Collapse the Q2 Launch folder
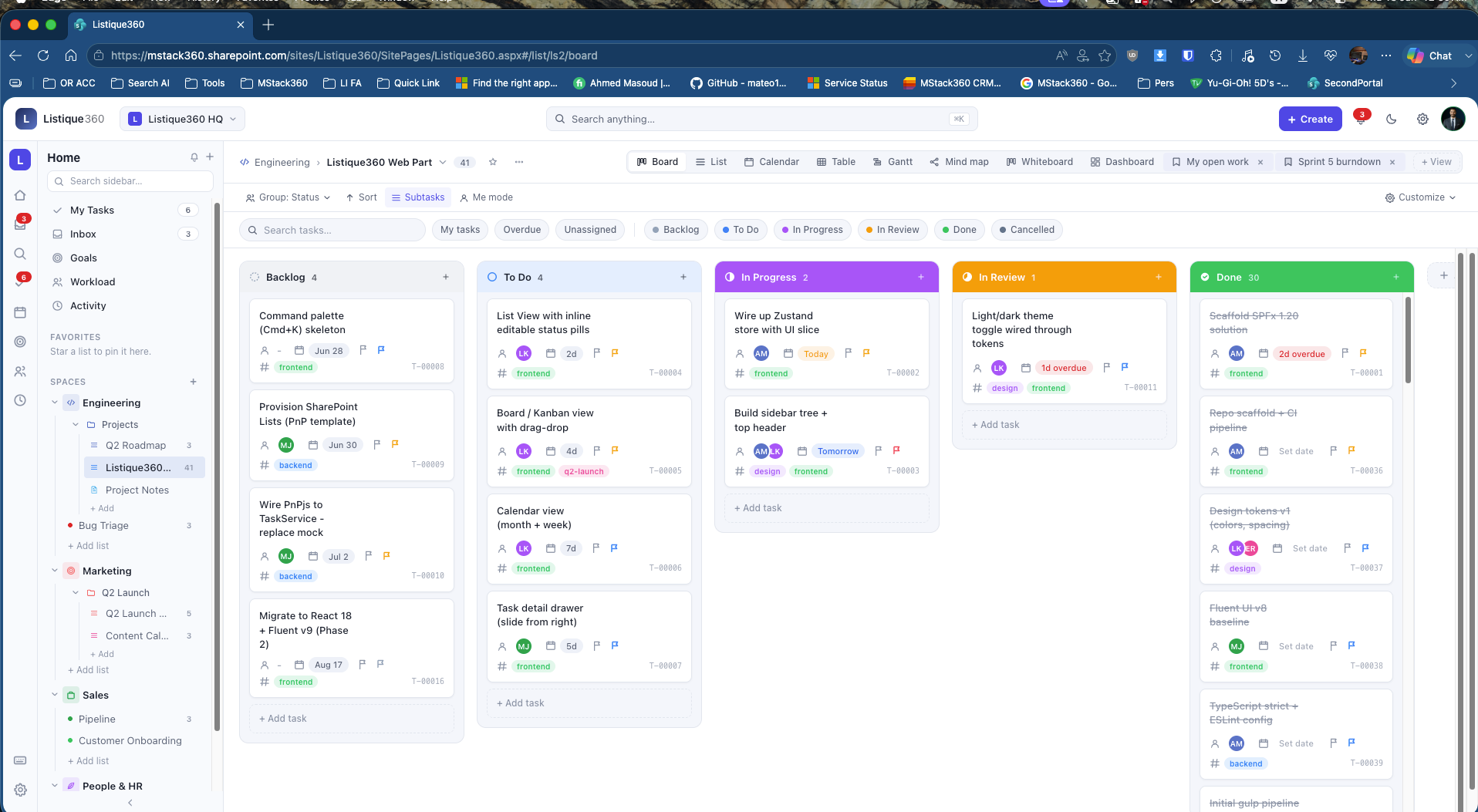This screenshot has height=812, width=1478. pos(76,593)
